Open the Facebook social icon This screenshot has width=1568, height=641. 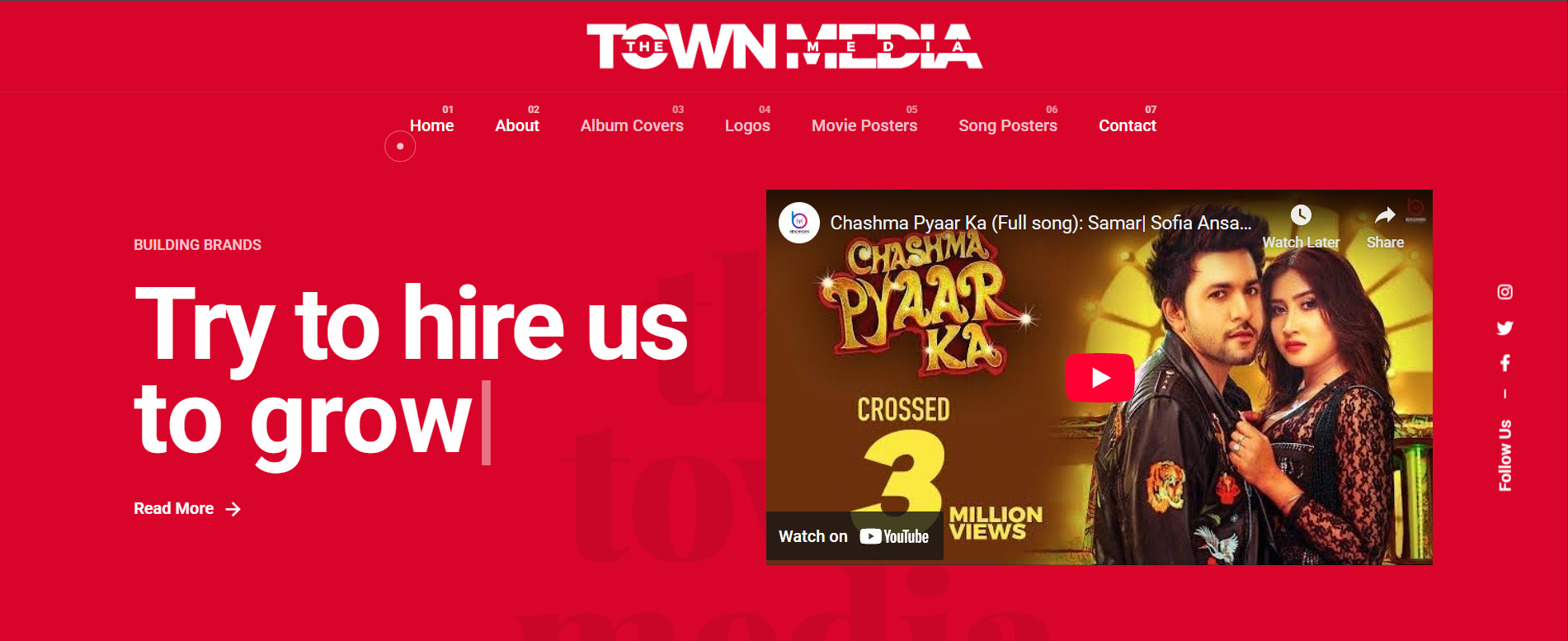(1504, 363)
